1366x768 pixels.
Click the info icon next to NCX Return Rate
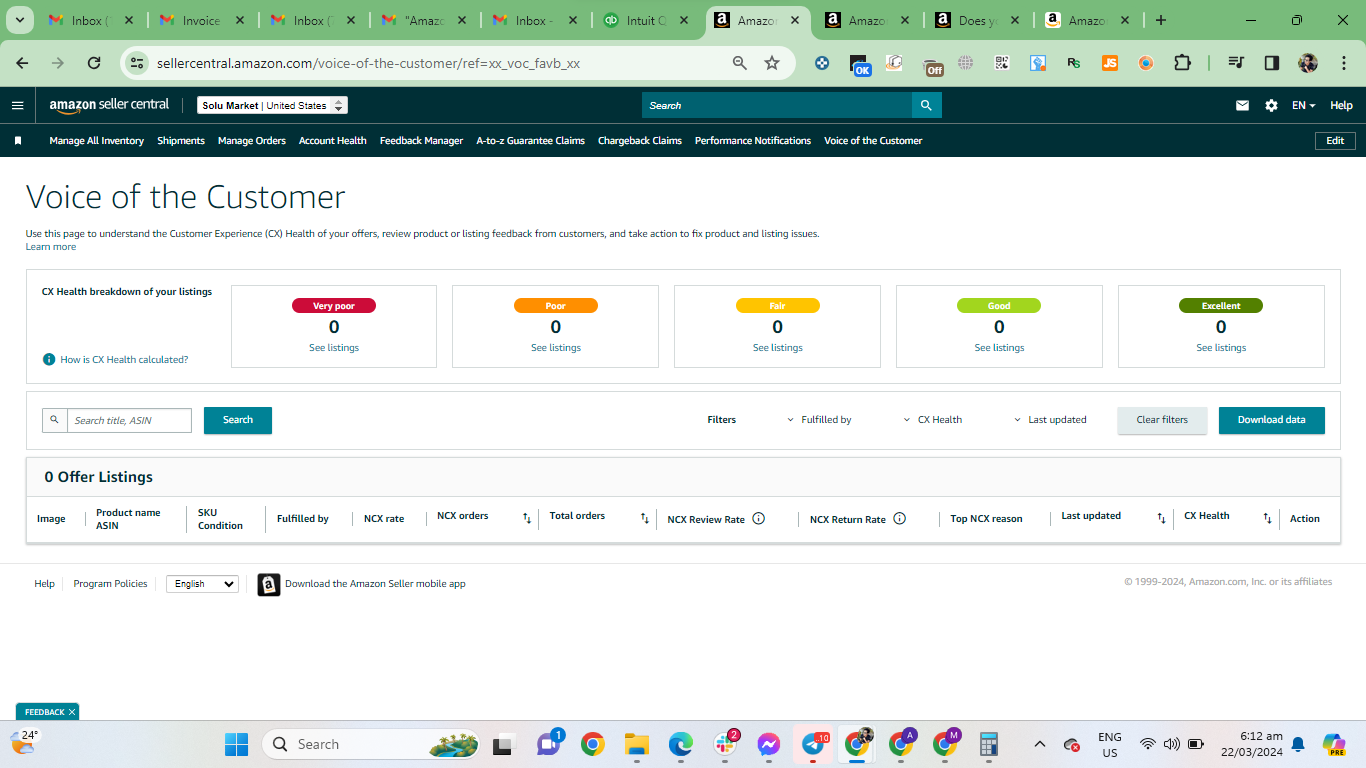click(x=899, y=519)
